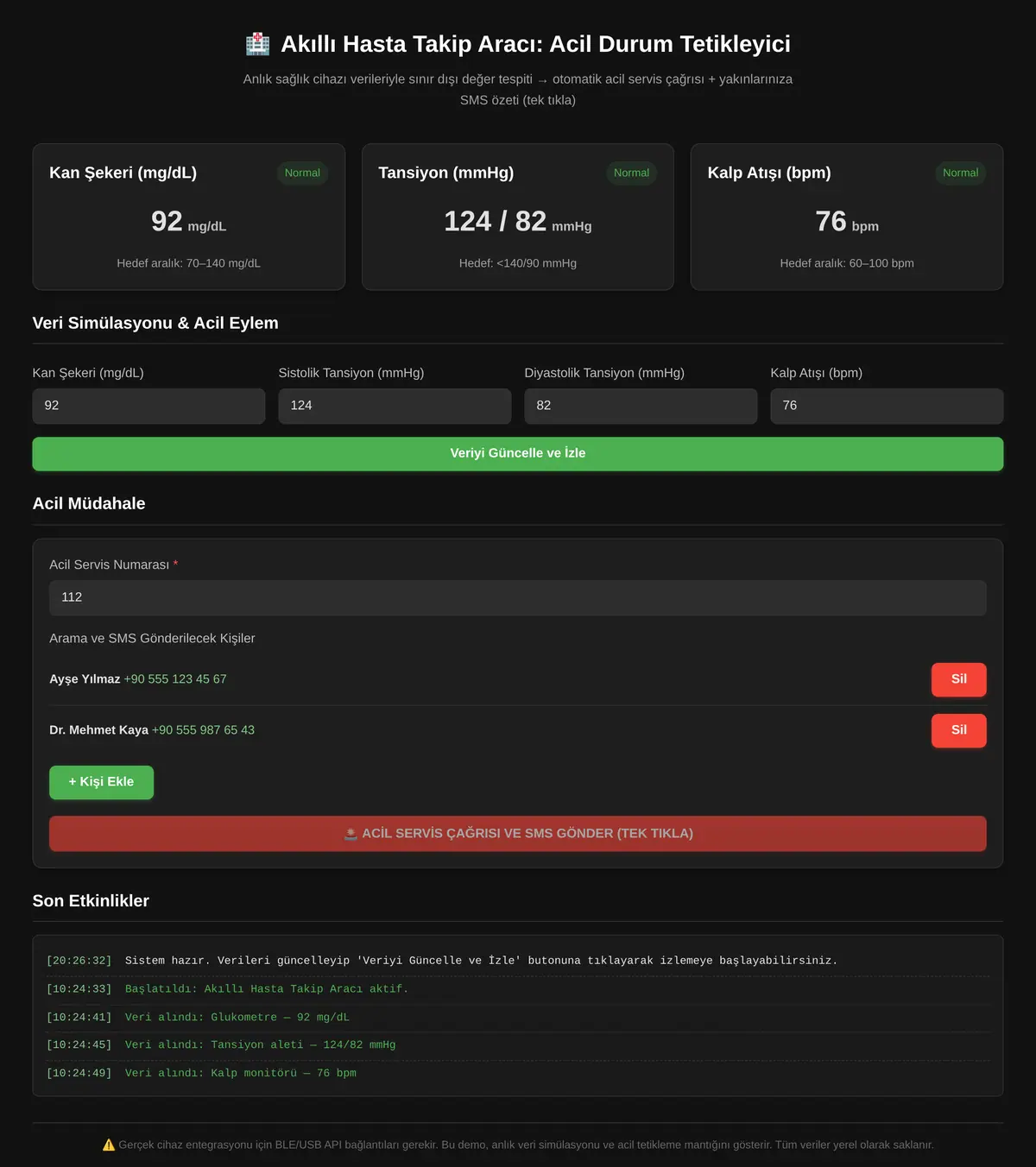The width and height of the screenshot is (1036, 1167).
Task: Click the Kalp Atışı (bpm) input field
Action: click(887, 406)
